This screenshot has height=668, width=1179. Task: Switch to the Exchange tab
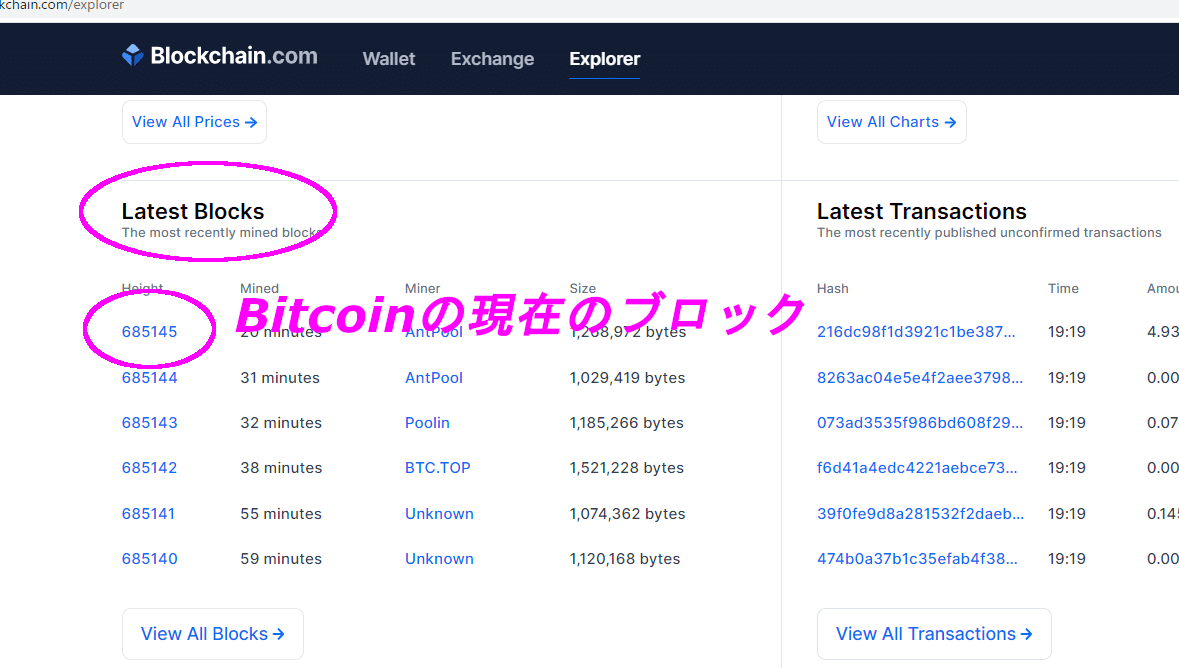pos(492,58)
